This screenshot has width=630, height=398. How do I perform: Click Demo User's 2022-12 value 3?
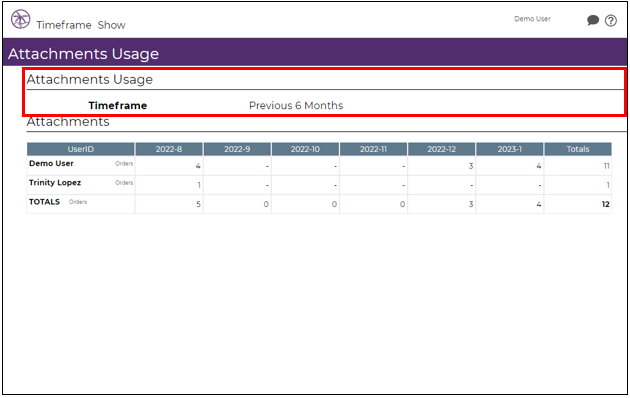point(471,166)
